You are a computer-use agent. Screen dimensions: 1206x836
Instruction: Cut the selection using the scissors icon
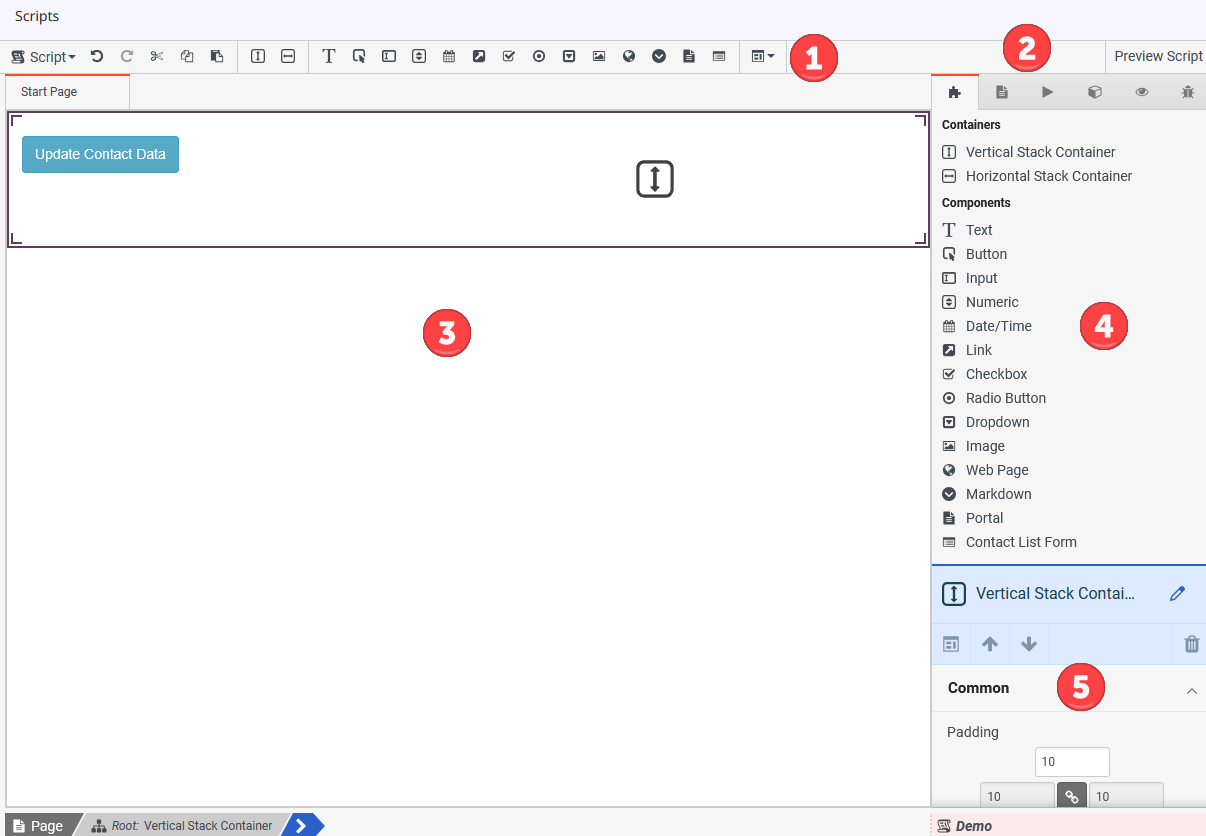pos(156,57)
